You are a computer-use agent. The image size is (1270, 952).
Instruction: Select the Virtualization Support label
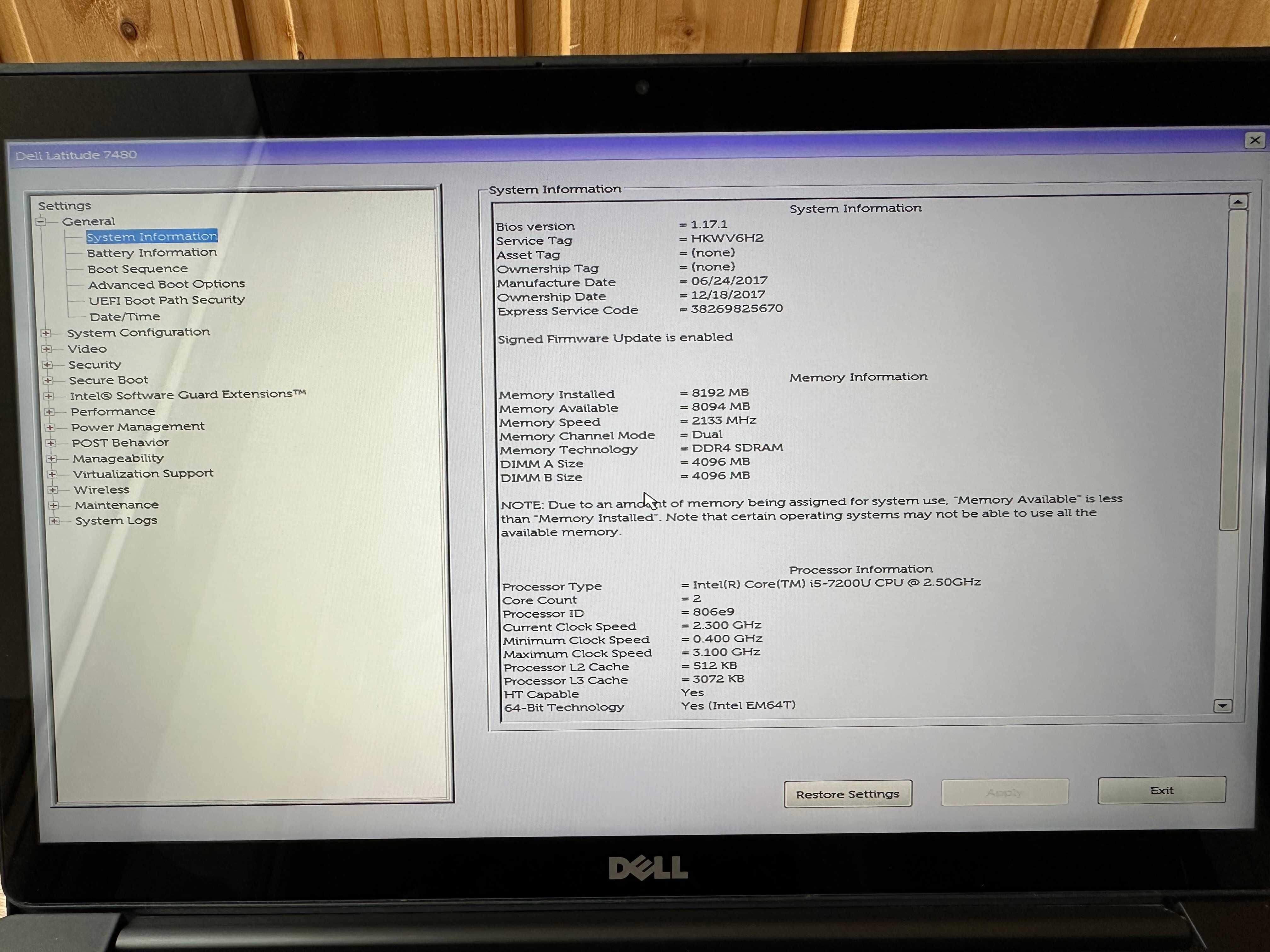[143, 473]
